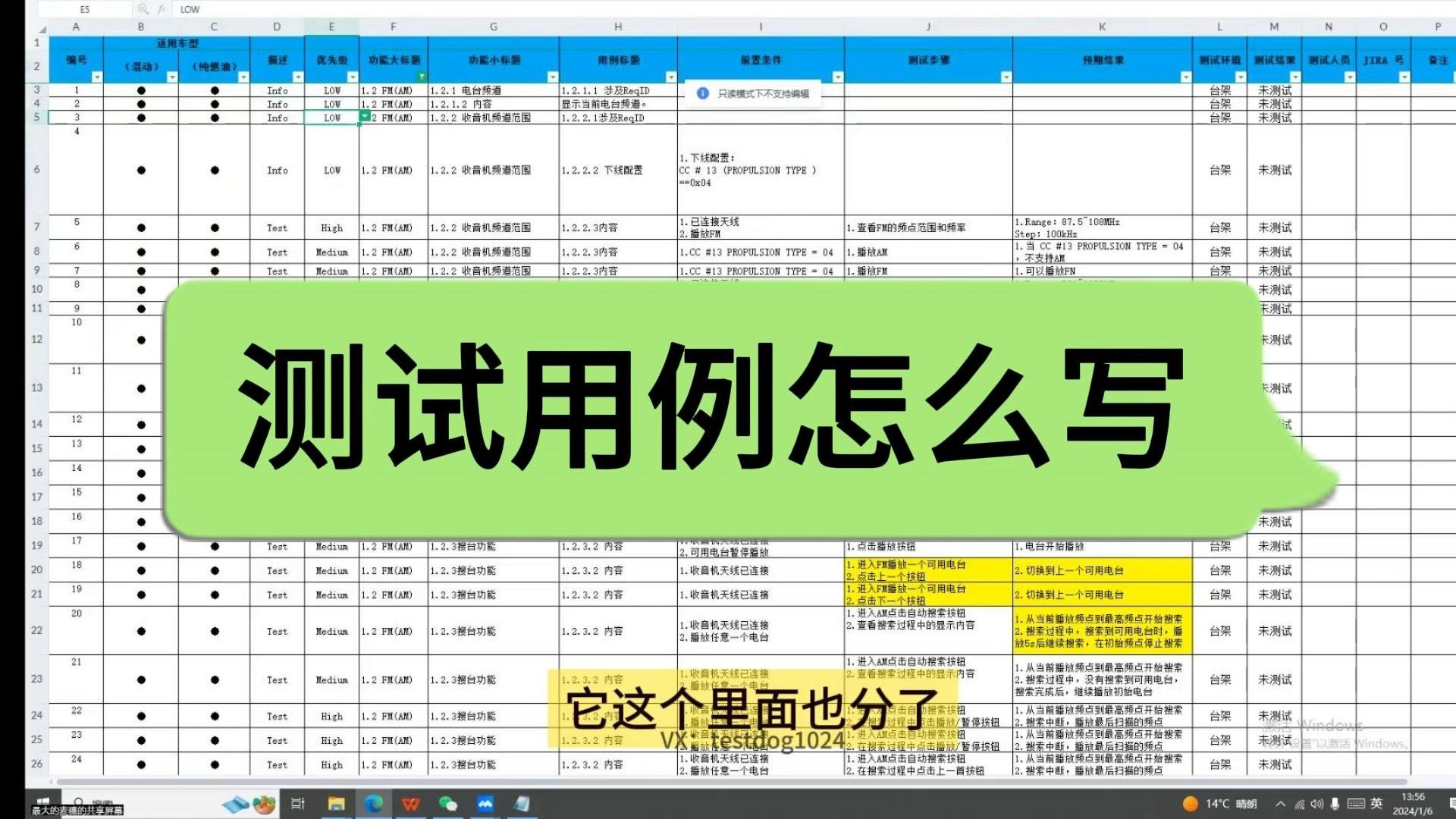Screen dimensions: 1456x819
Task: Open cell E5 dropdown arrow
Action: click(x=365, y=116)
